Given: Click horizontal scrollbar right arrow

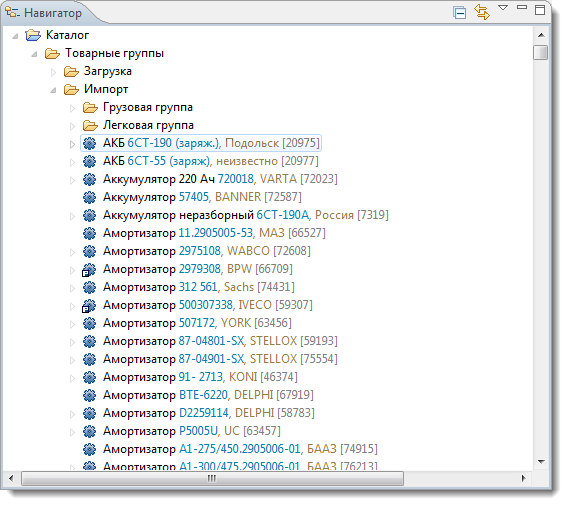Looking at the screenshot, I should click(523, 479).
